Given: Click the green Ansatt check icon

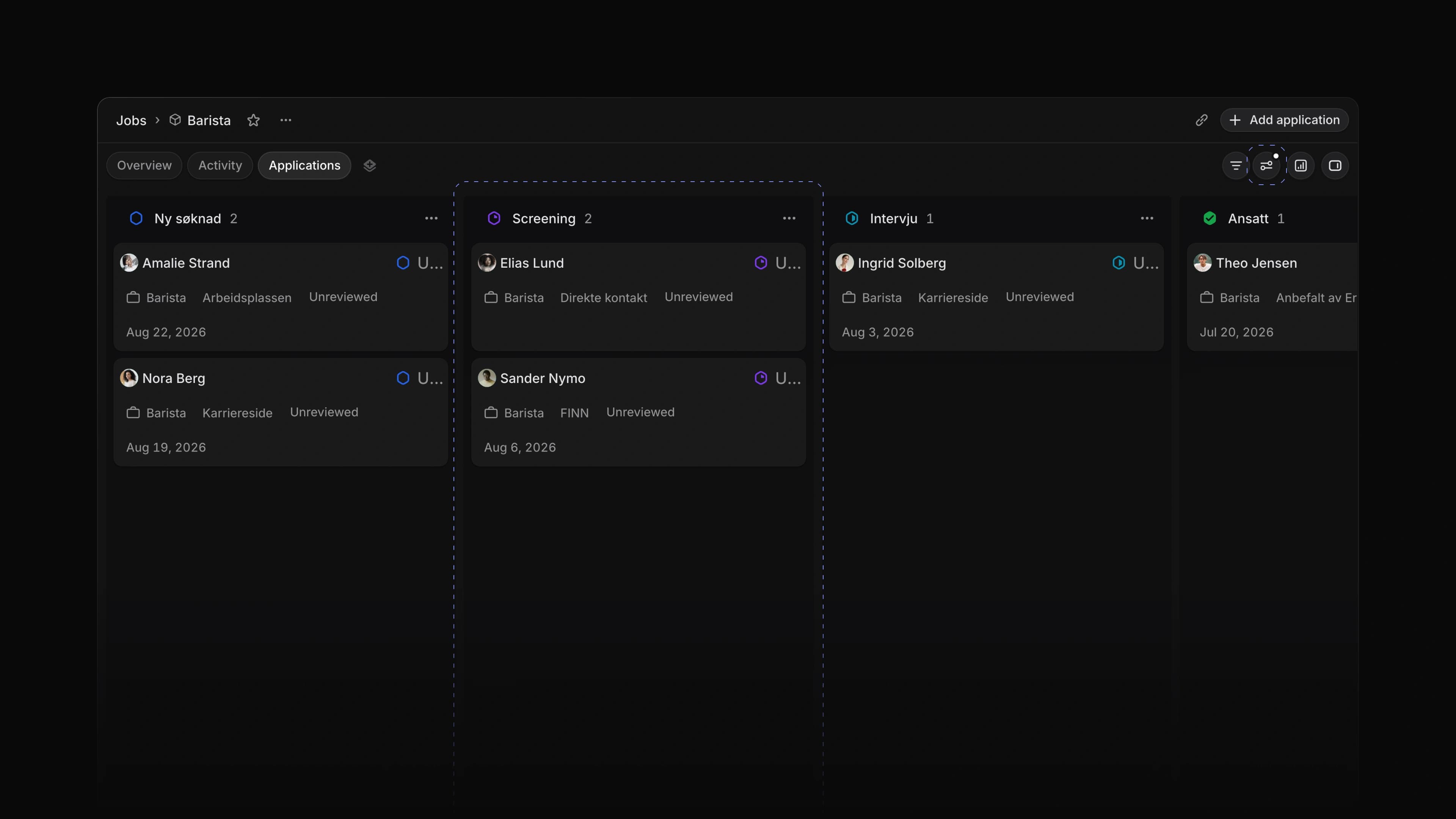Looking at the screenshot, I should point(1210,218).
